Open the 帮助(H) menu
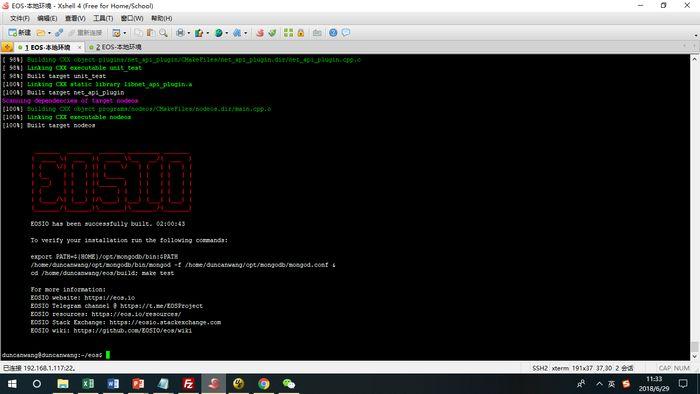The height and width of the screenshot is (394, 700). point(161,18)
